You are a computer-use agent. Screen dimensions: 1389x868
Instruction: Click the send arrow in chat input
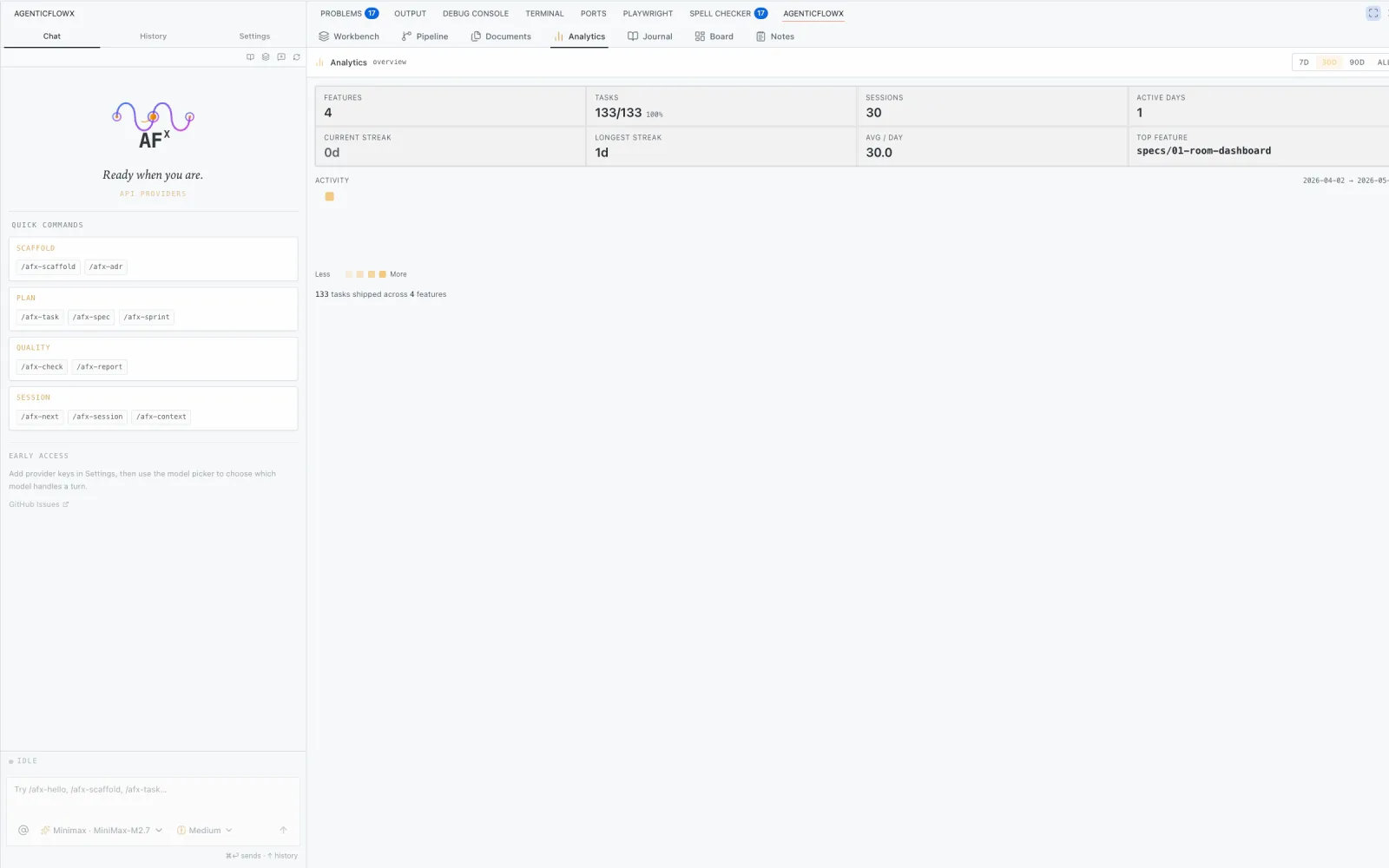tap(283, 830)
